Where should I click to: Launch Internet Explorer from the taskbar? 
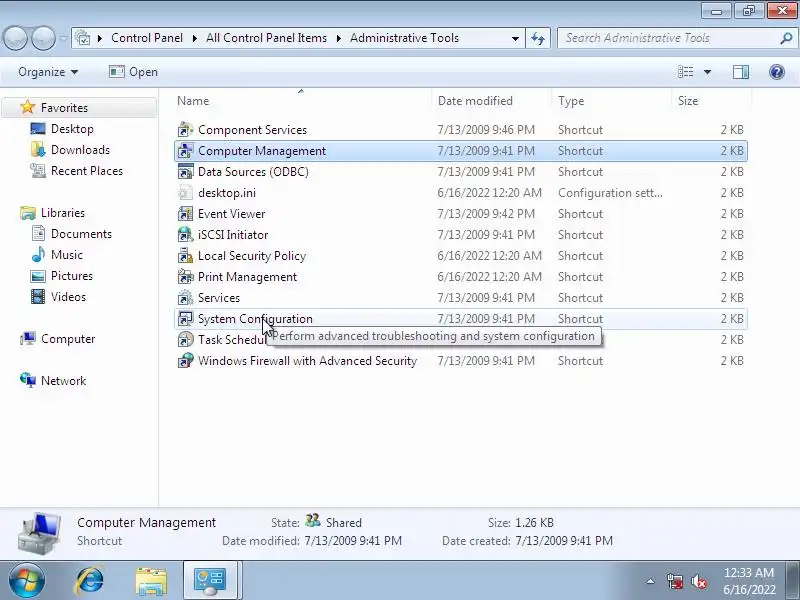89,581
